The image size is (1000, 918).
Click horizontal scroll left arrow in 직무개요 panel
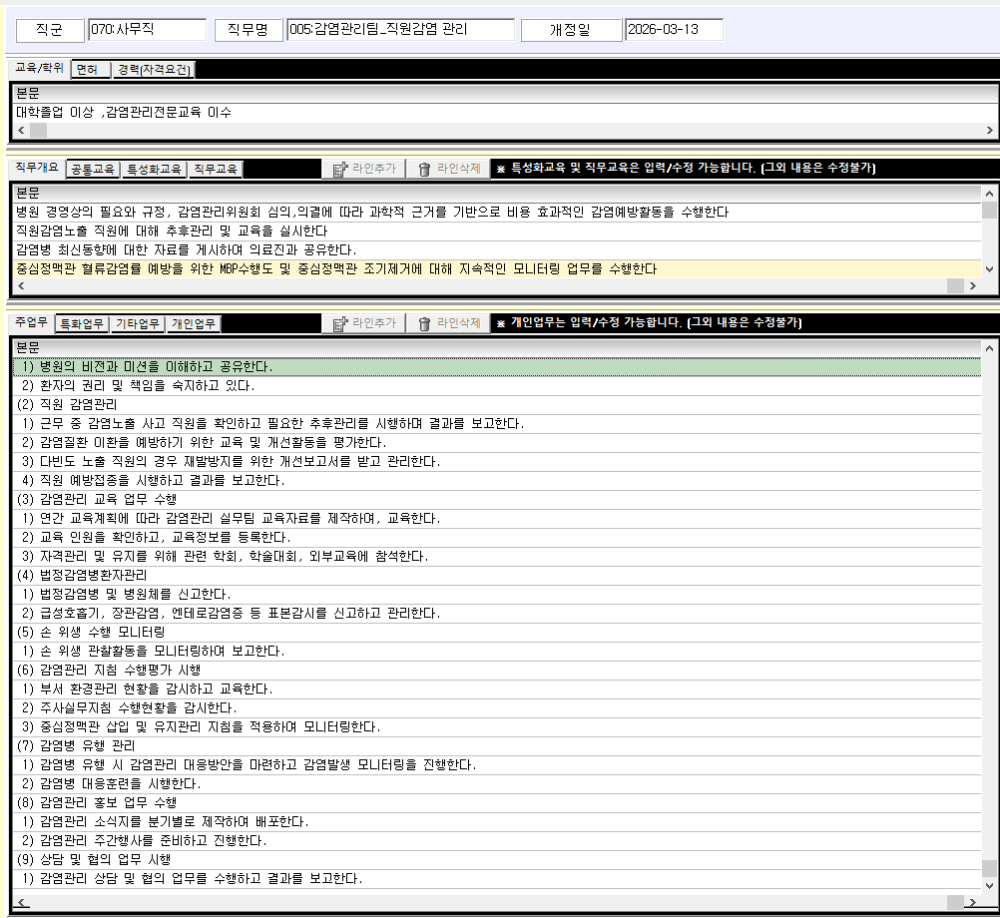click(x=21, y=286)
